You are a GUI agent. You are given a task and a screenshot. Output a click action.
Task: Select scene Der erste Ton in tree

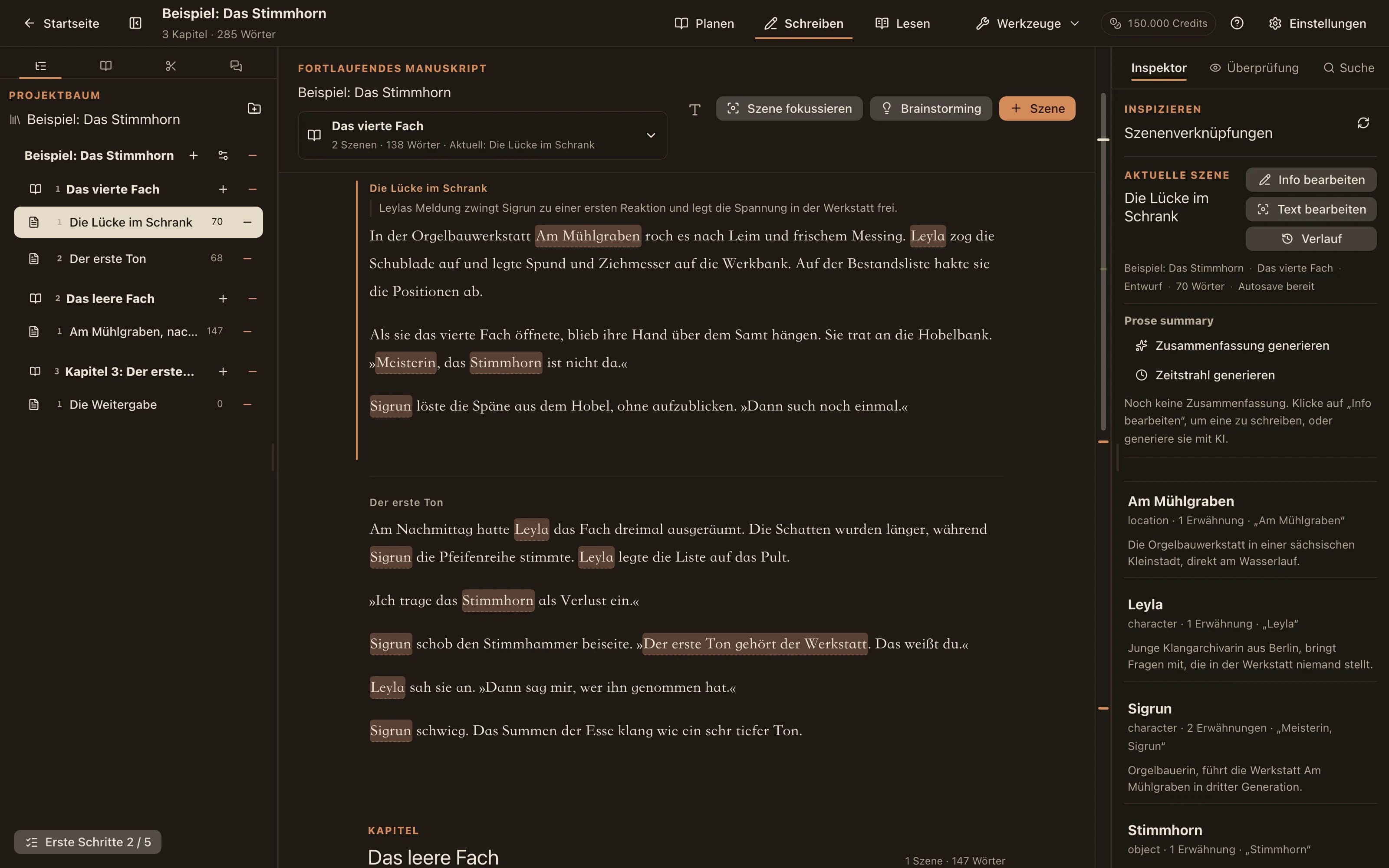(x=138, y=259)
